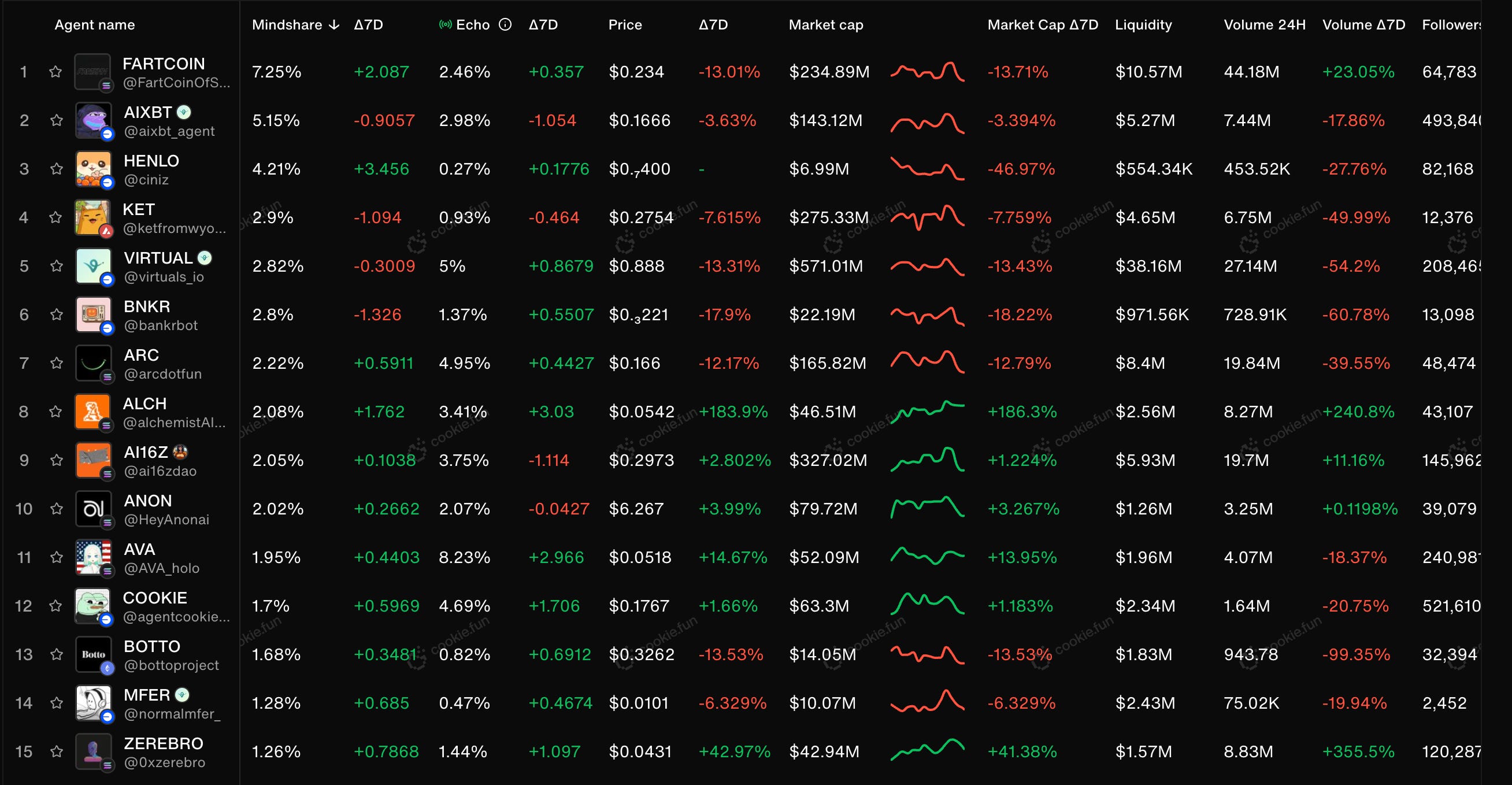The height and width of the screenshot is (785, 1512).
Task: View ALCH market cap sparkline chart
Action: pyautogui.click(x=927, y=410)
